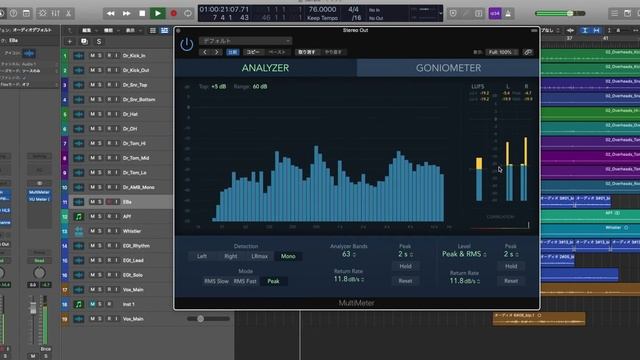640x360 pixels.
Task: Open the Editors scissors icon
Action: coord(69,13)
